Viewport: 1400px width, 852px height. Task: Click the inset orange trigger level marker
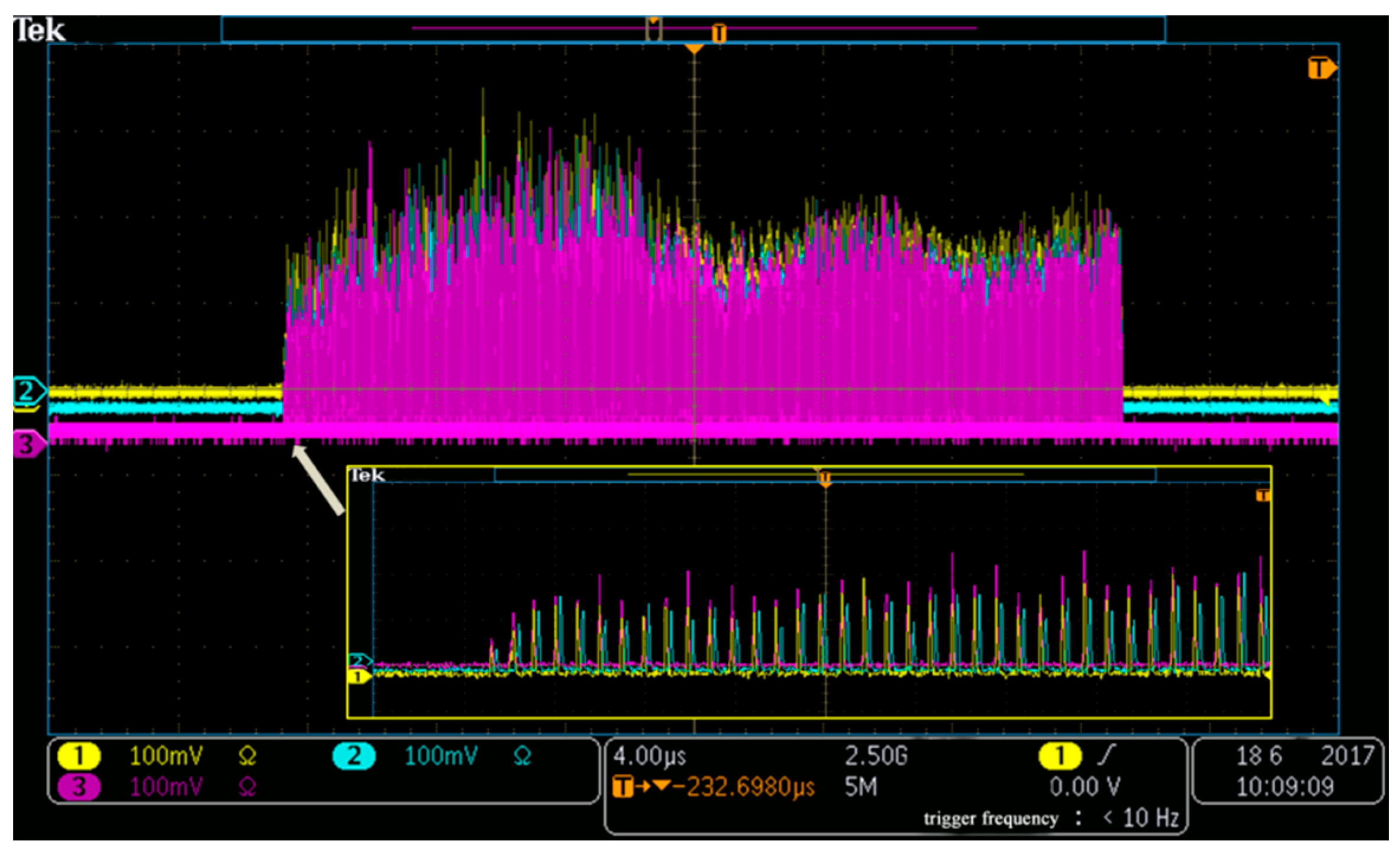[1263, 495]
